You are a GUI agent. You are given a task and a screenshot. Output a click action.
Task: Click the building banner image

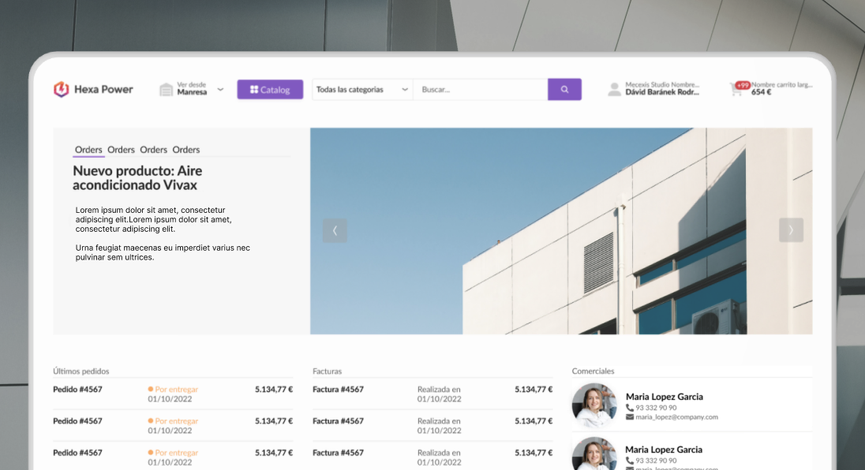561,231
